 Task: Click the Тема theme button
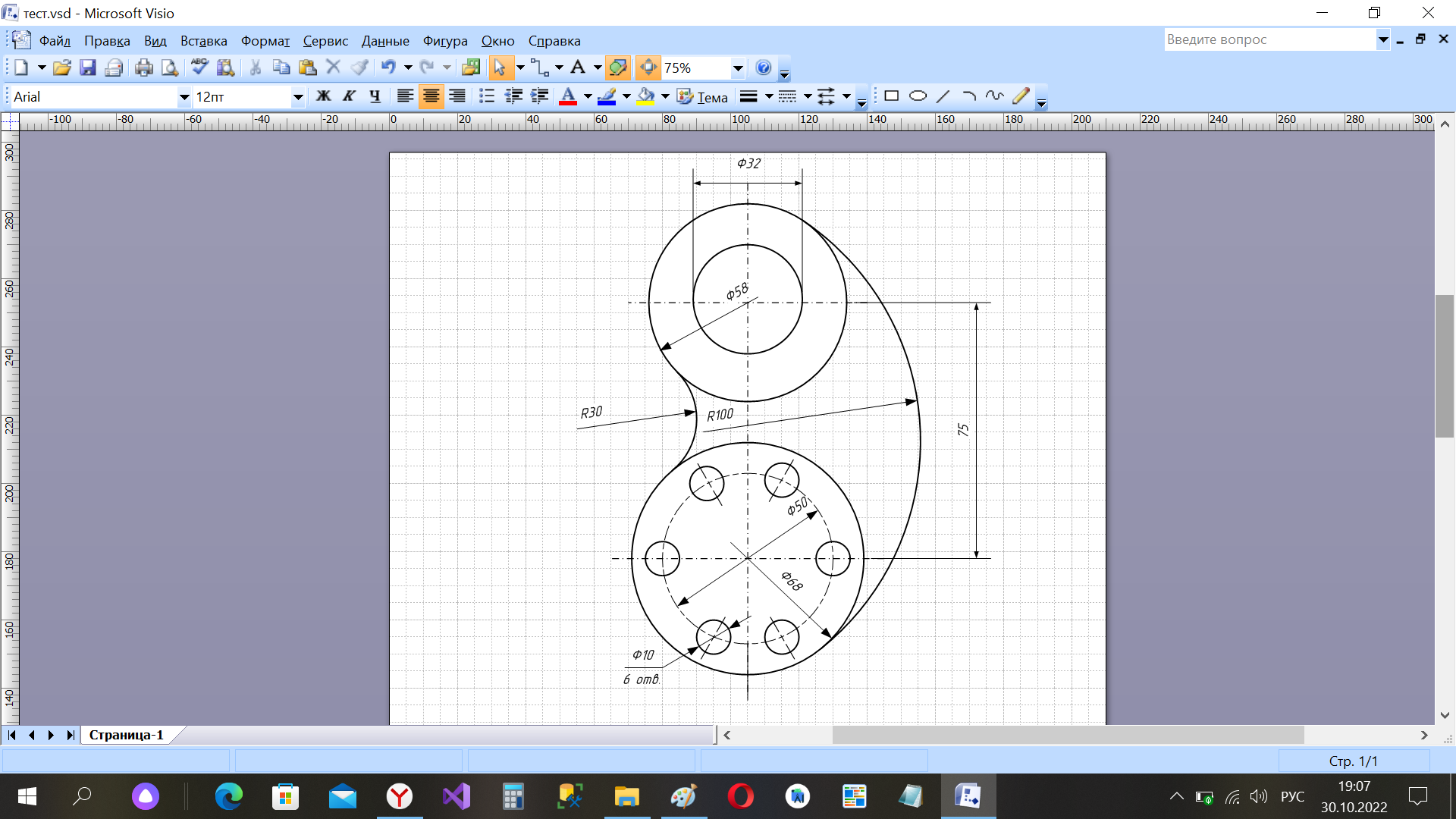point(703,97)
